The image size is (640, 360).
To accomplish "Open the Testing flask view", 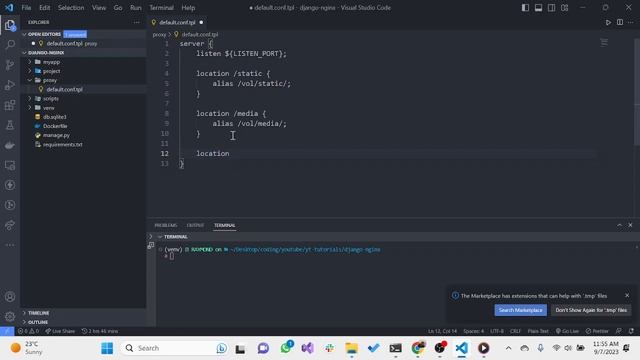I will point(10,125).
